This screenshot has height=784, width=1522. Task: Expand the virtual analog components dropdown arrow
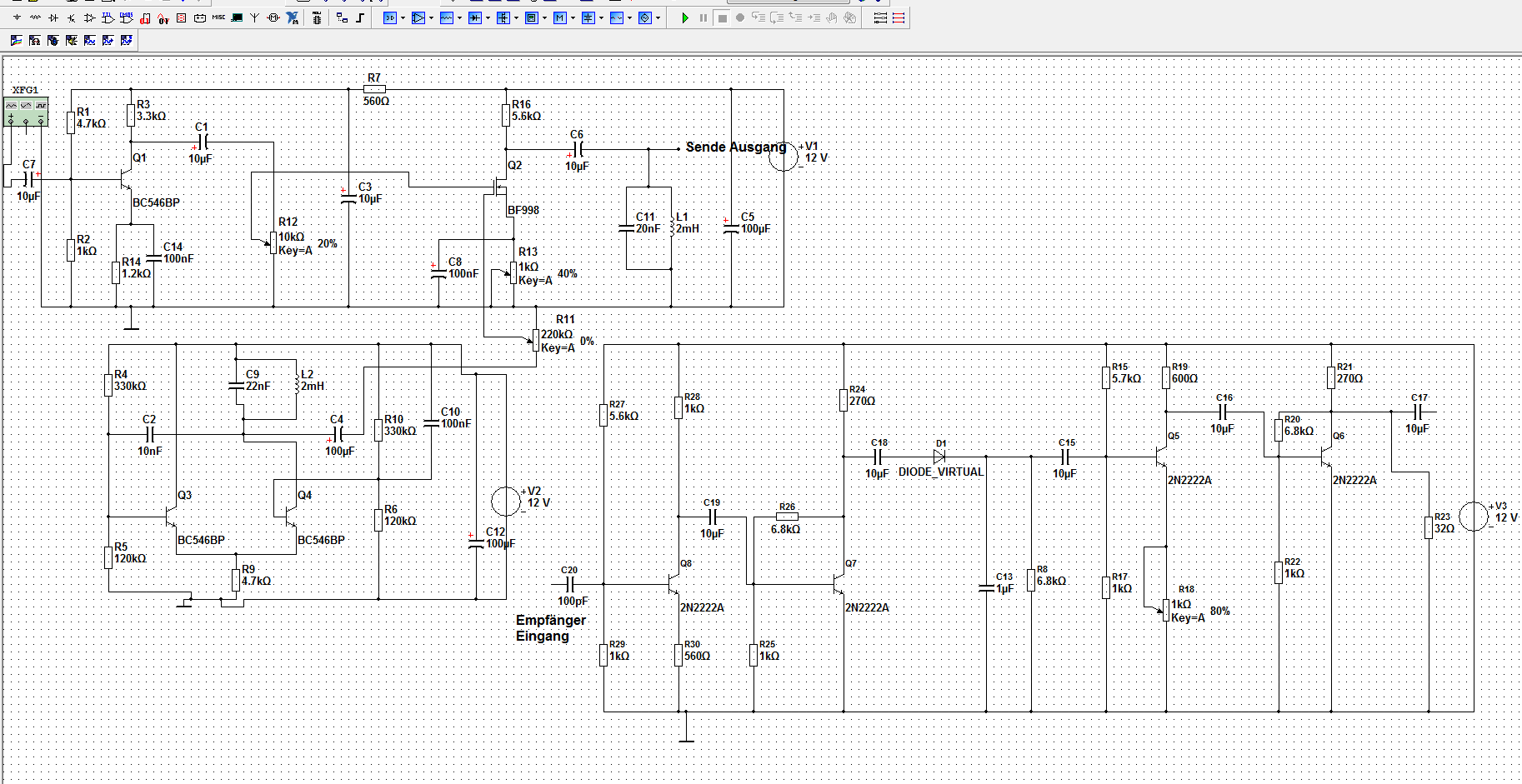431,17
